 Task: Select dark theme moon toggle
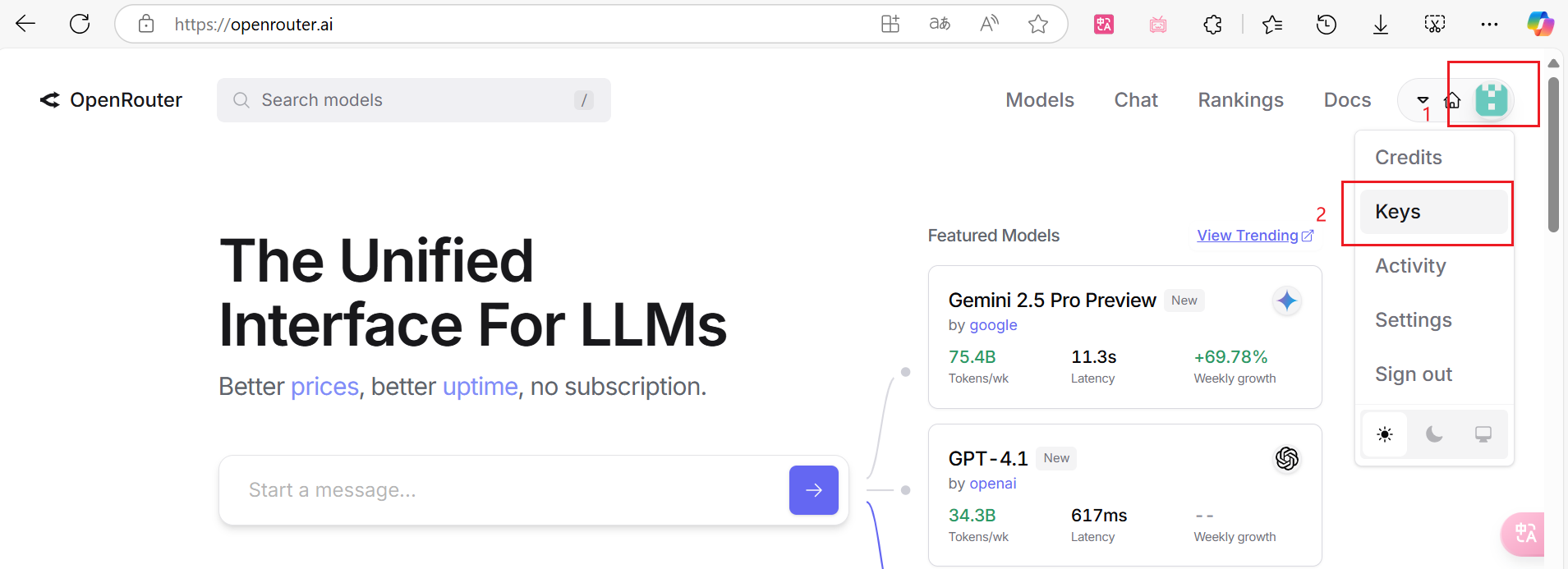(1434, 434)
